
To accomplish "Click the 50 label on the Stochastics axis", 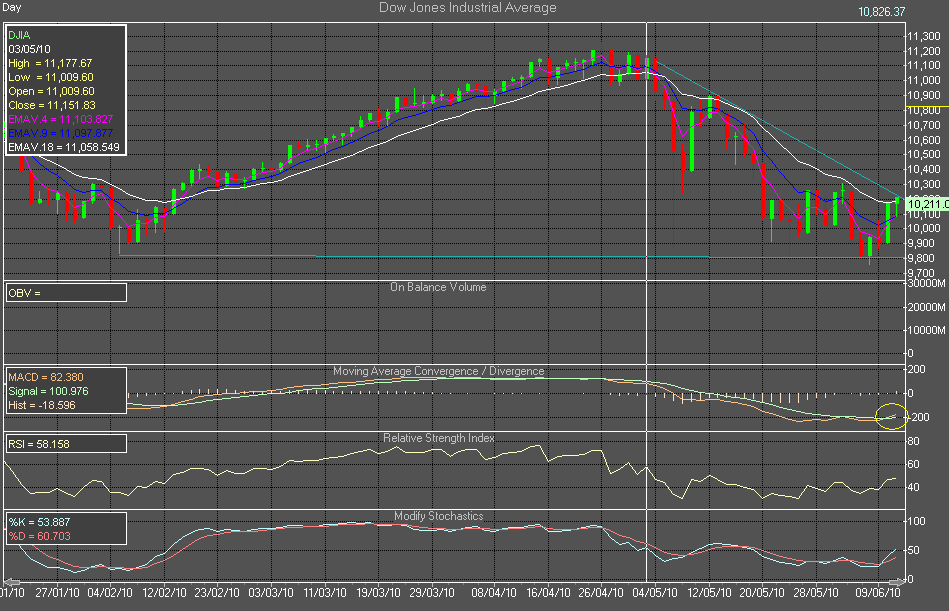I will click(x=913, y=551).
